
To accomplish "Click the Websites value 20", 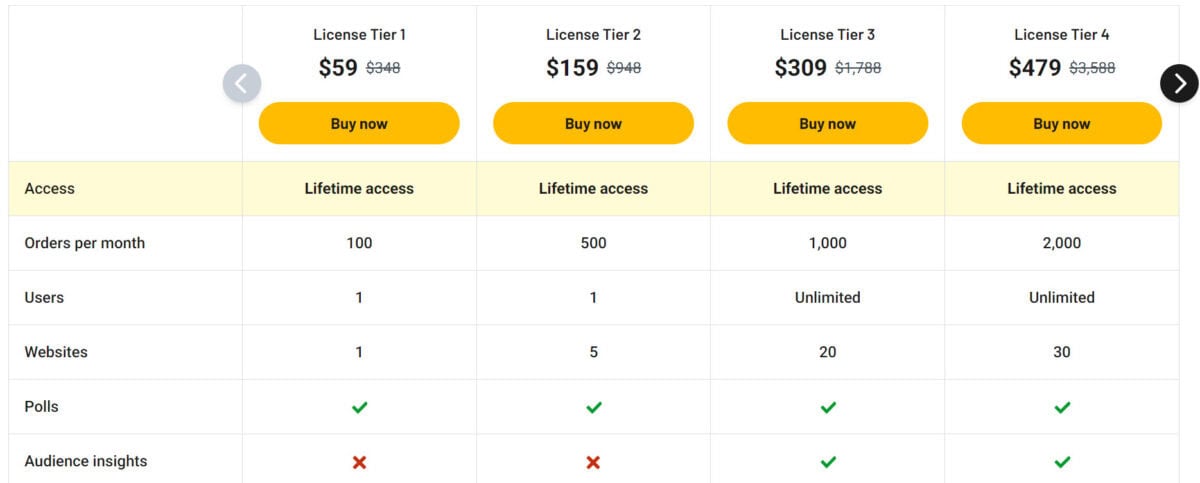I will point(828,352).
